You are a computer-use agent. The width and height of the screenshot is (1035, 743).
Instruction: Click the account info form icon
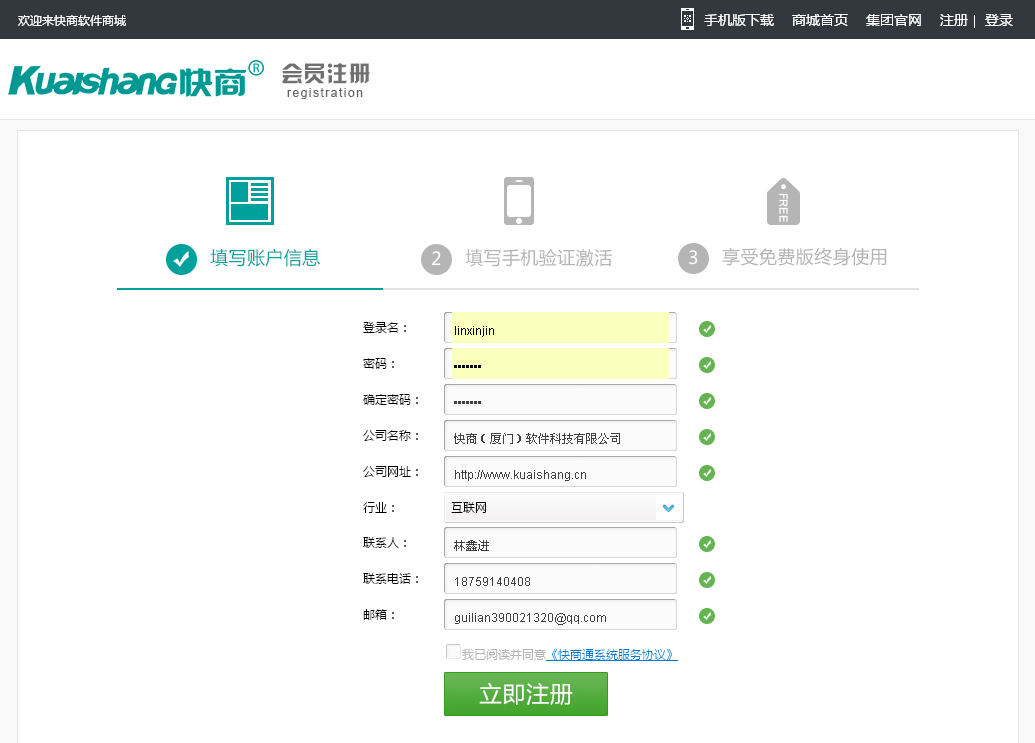coord(249,201)
